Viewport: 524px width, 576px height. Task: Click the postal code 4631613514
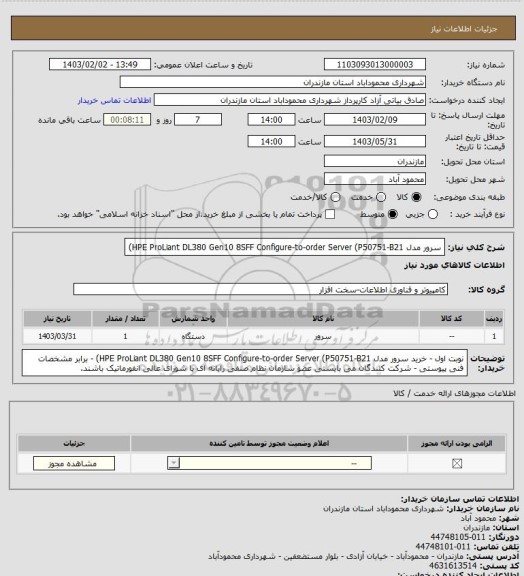click(453, 566)
